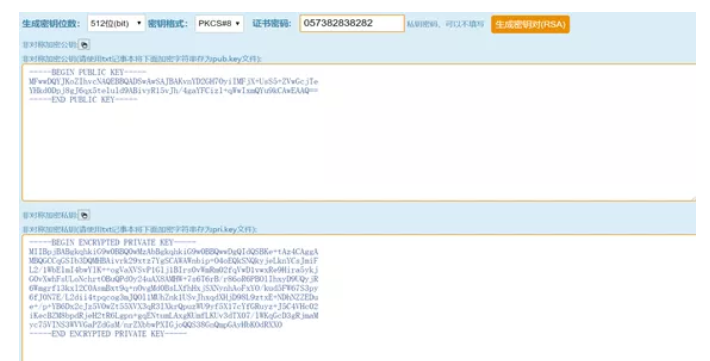
Task: Click the '-----BEGIN ENCRYPTED PRIVATE KEY-----' line
Action: coord(113,243)
